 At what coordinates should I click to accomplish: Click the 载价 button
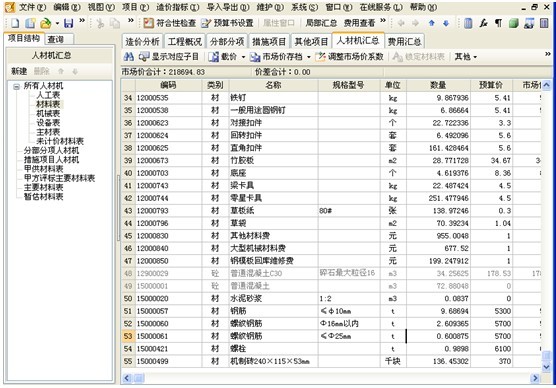coord(223,57)
